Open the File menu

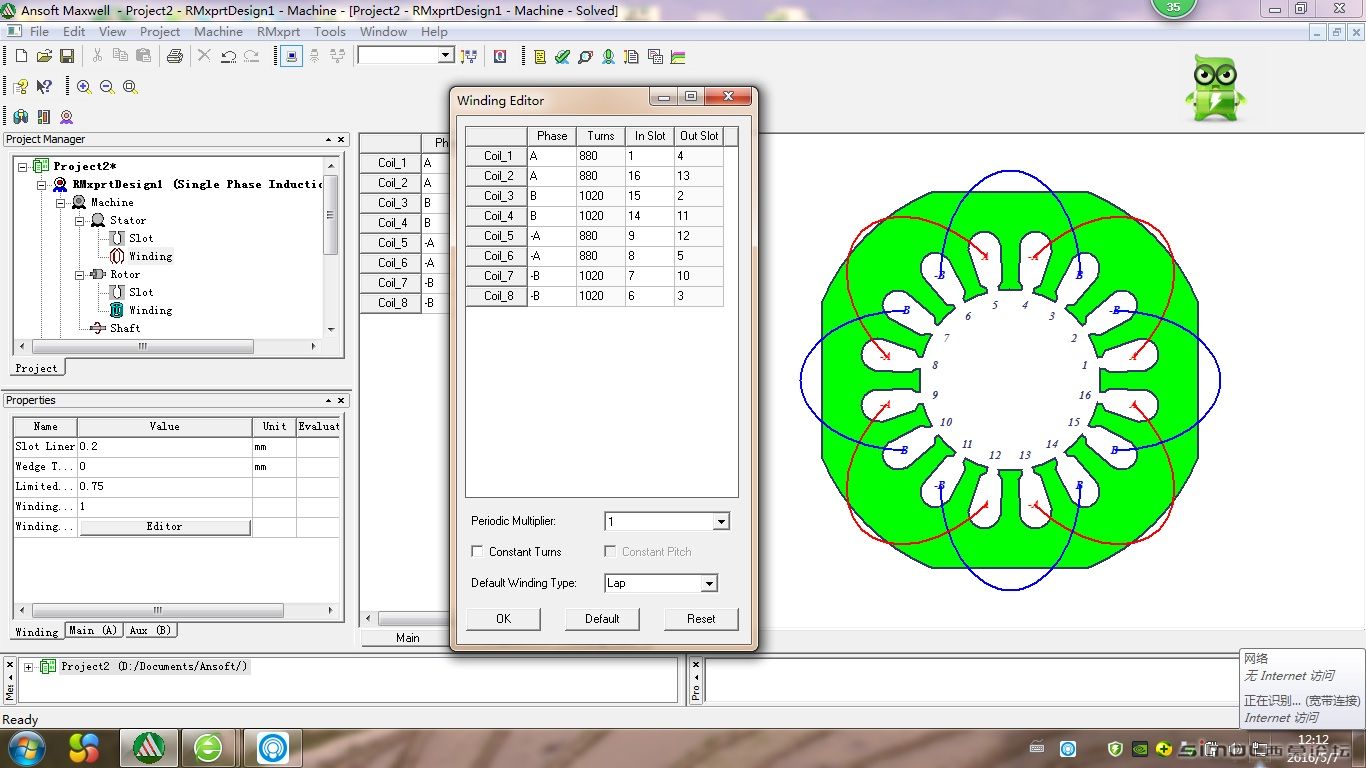click(39, 31)
